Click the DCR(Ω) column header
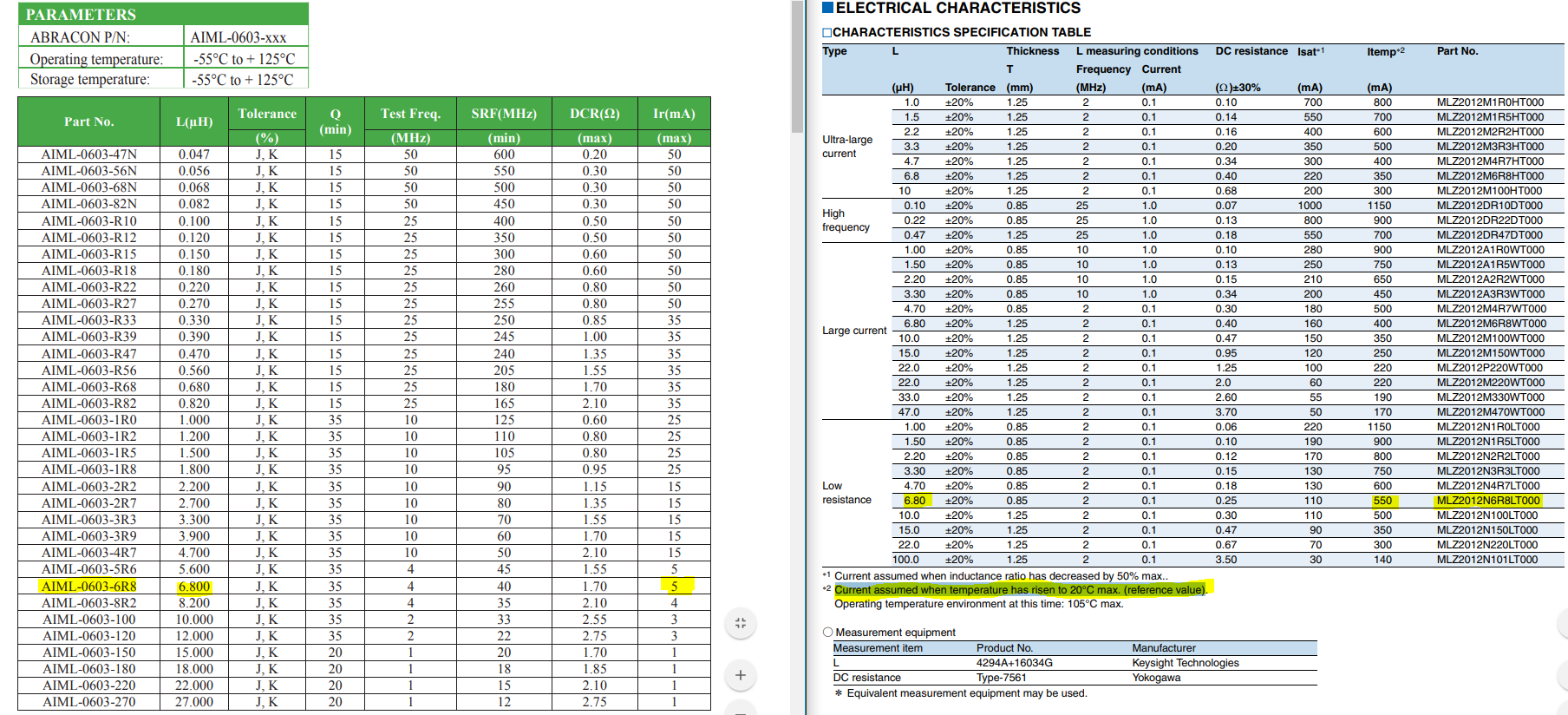This screenshot has height=715, width=1568. tap(595, 114)
